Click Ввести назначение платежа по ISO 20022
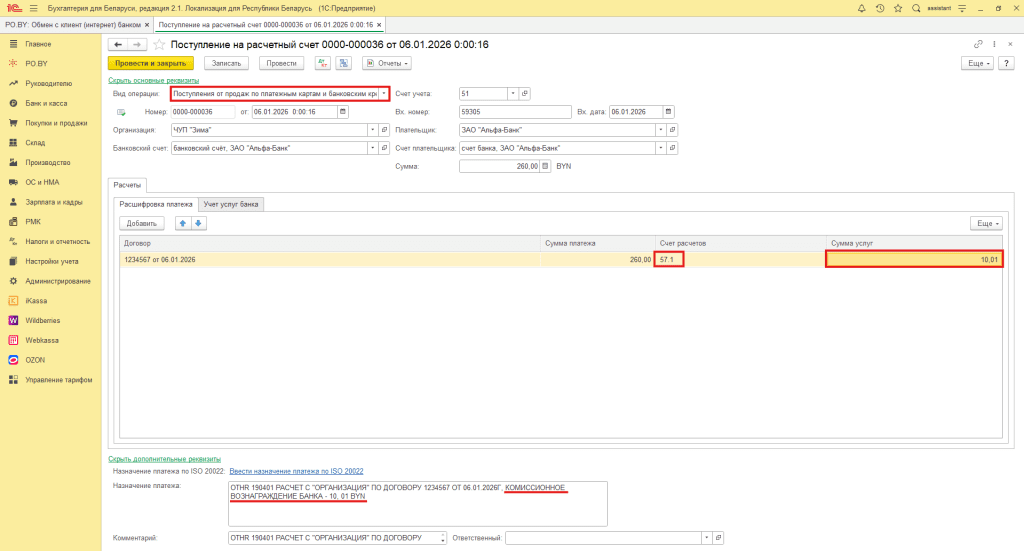 (x=296, y=470)
